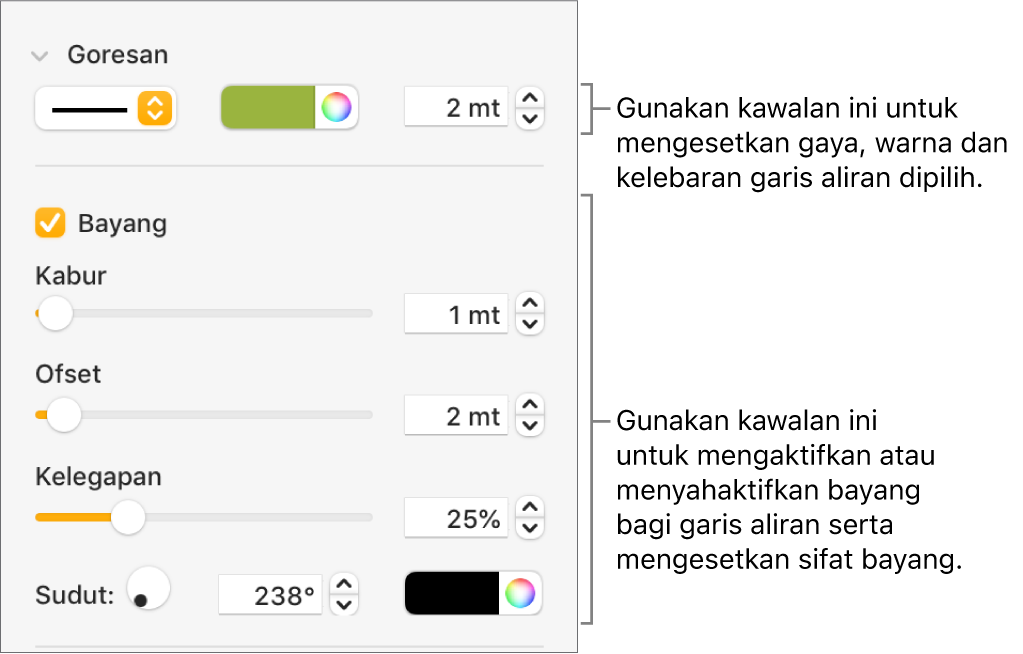Increase Kabur value with up arrow
Screen dimensions: 1023x654
531,303
